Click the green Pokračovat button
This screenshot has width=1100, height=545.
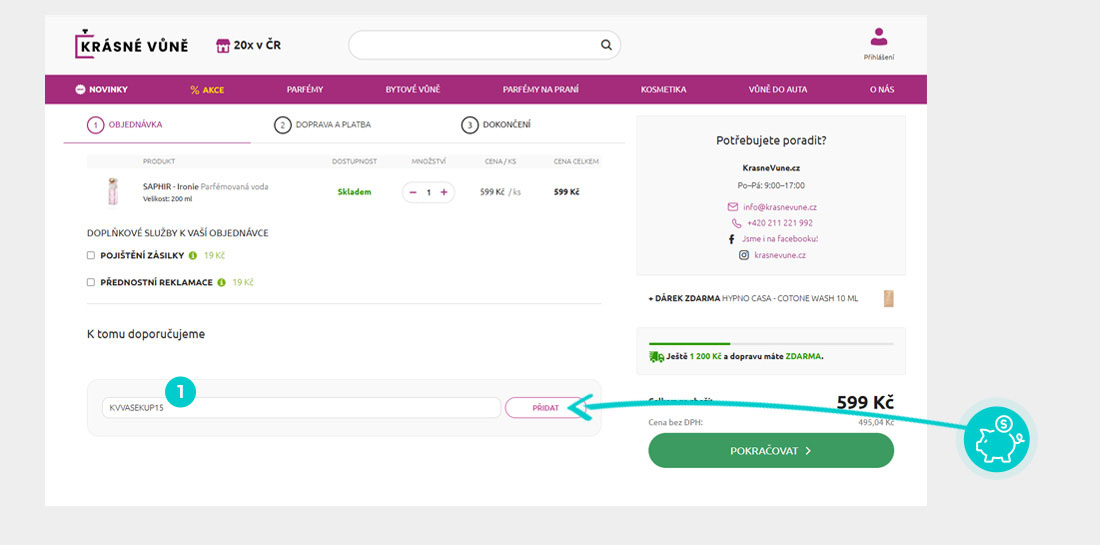(770, 451)
